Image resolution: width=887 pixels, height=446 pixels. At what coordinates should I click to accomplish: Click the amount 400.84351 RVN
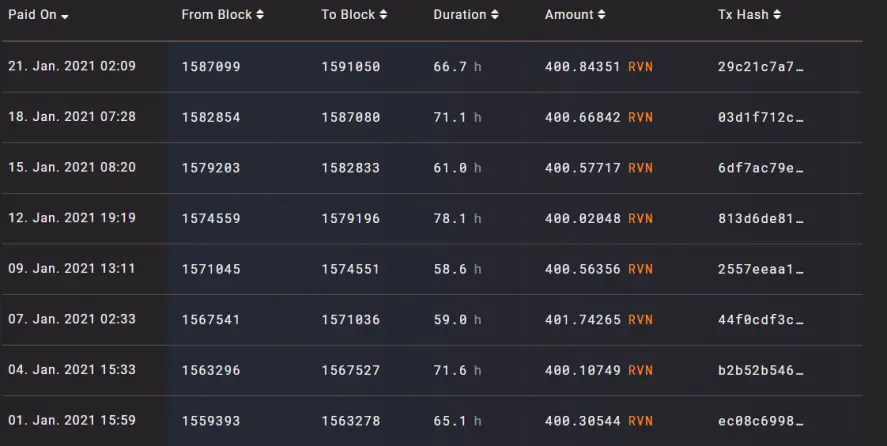599,67
